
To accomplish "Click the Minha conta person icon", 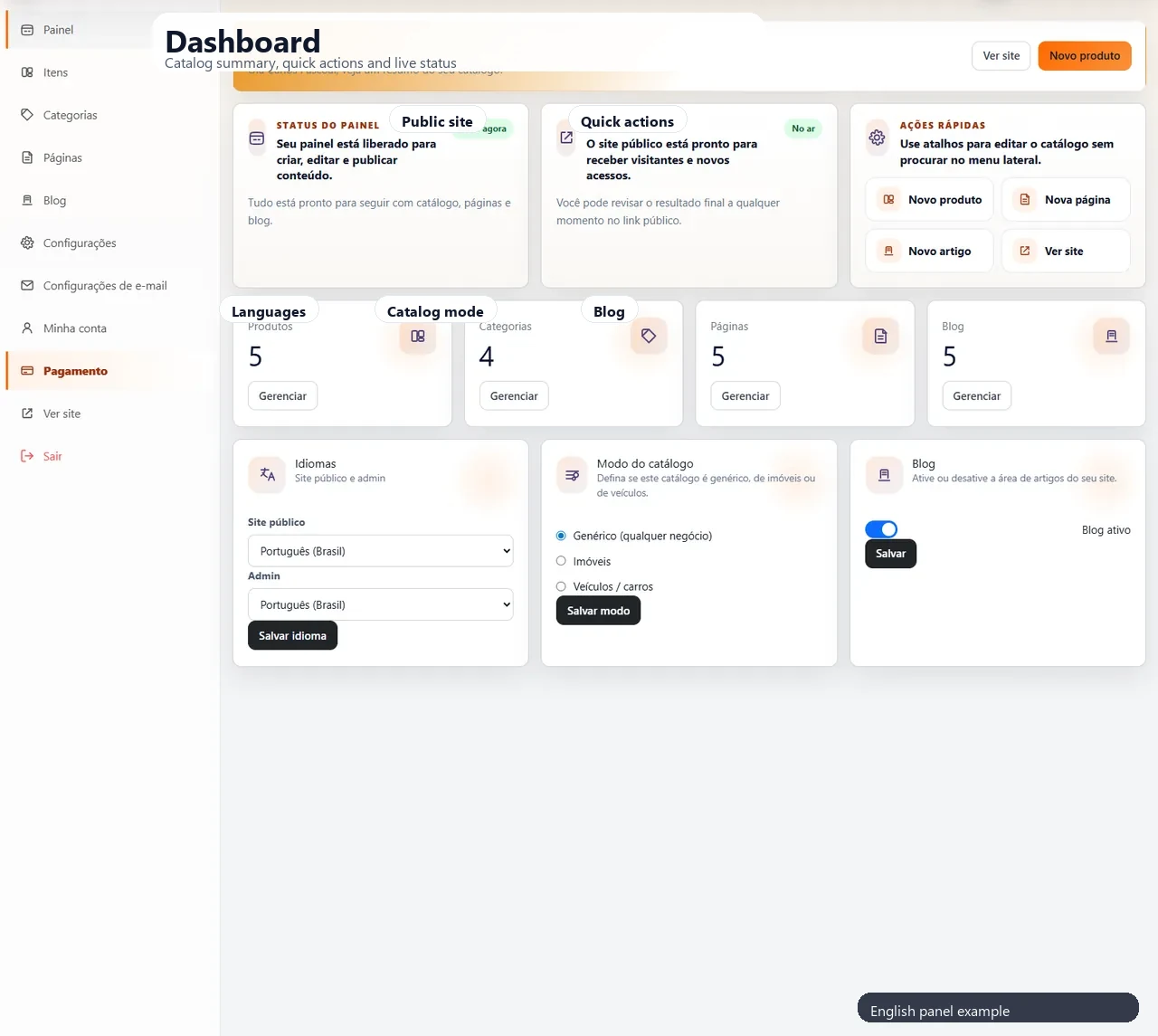I will click(x=27, y=328).
